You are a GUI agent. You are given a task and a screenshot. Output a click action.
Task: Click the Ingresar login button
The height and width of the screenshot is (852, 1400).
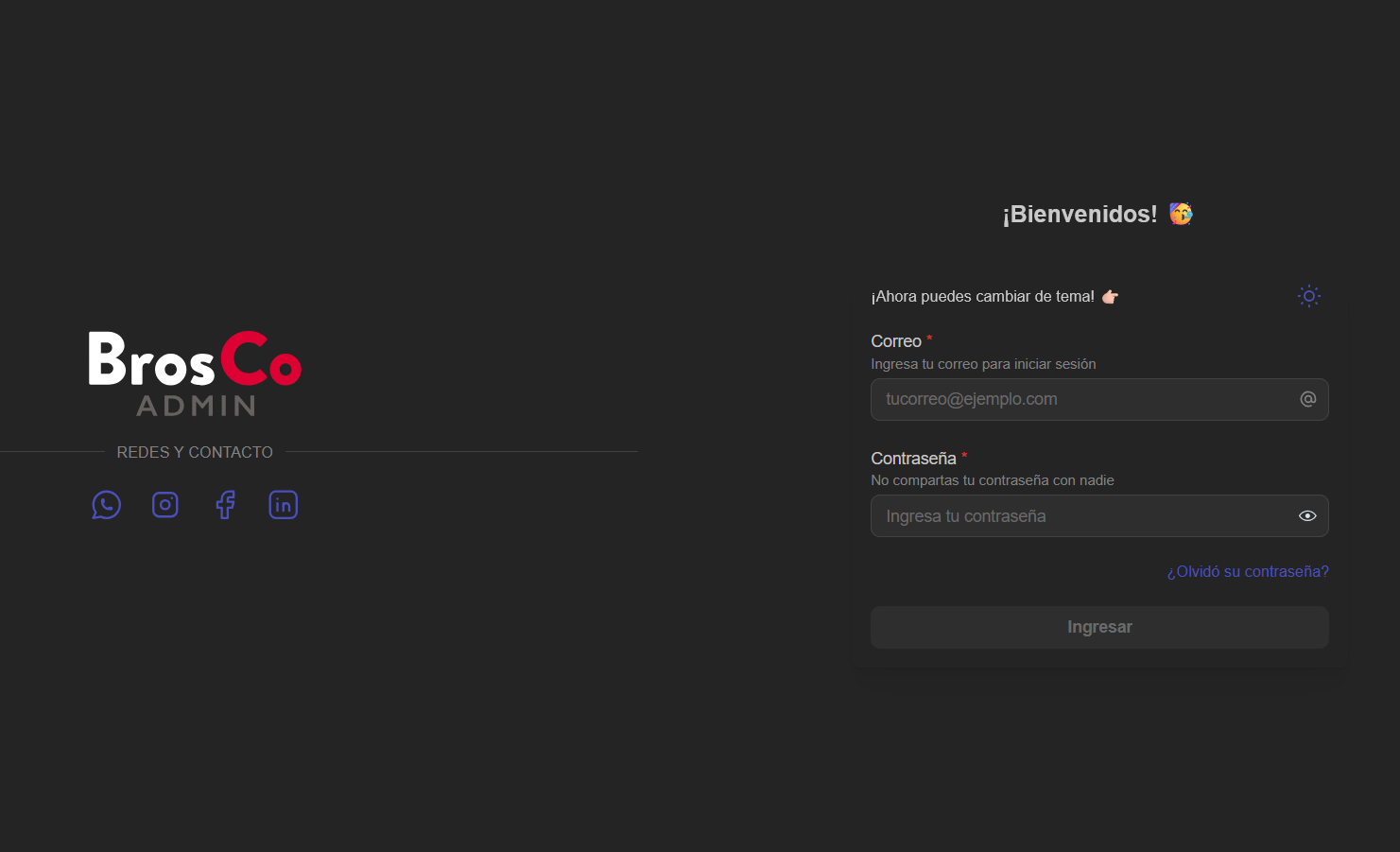click(1099, 627)
